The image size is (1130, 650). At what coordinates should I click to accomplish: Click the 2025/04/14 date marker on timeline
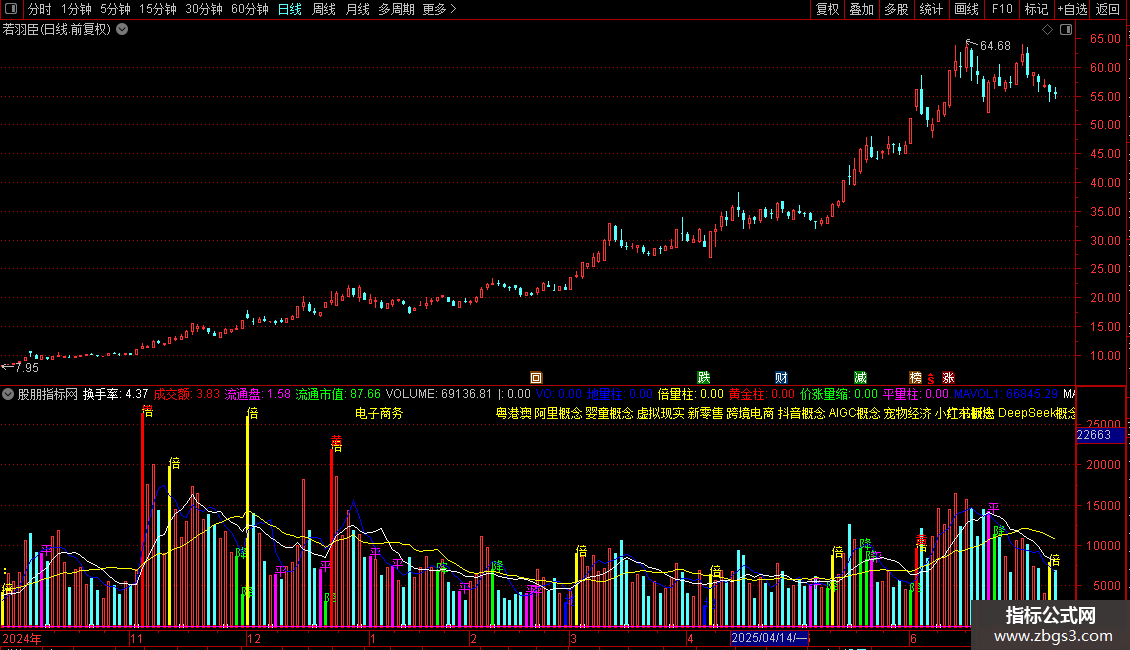pyautogui.click(x=770, y=638)
